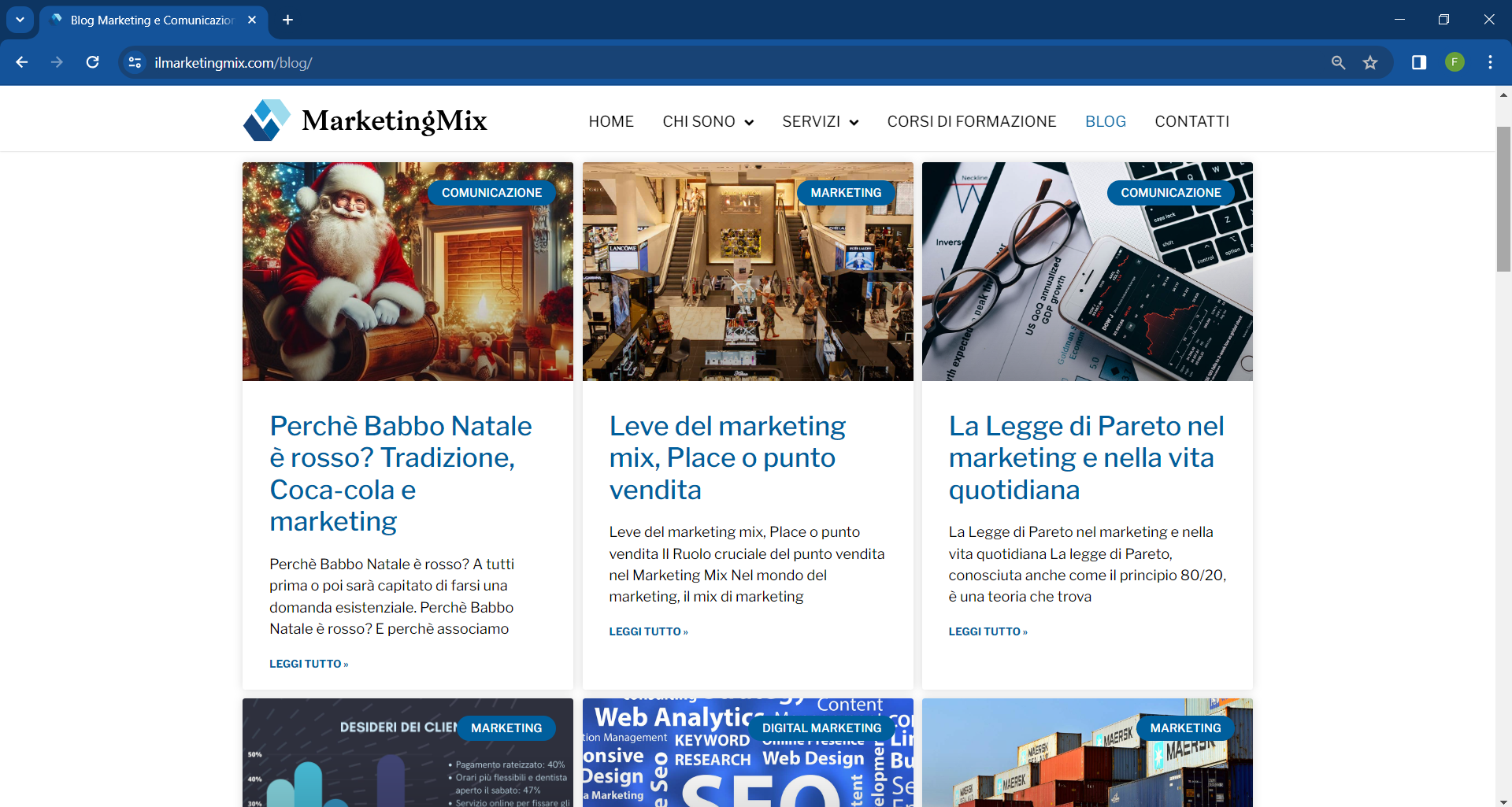Open the green F profile avatar
This screenshot has height=807, width=1512.
click(x=1455, y=62)
